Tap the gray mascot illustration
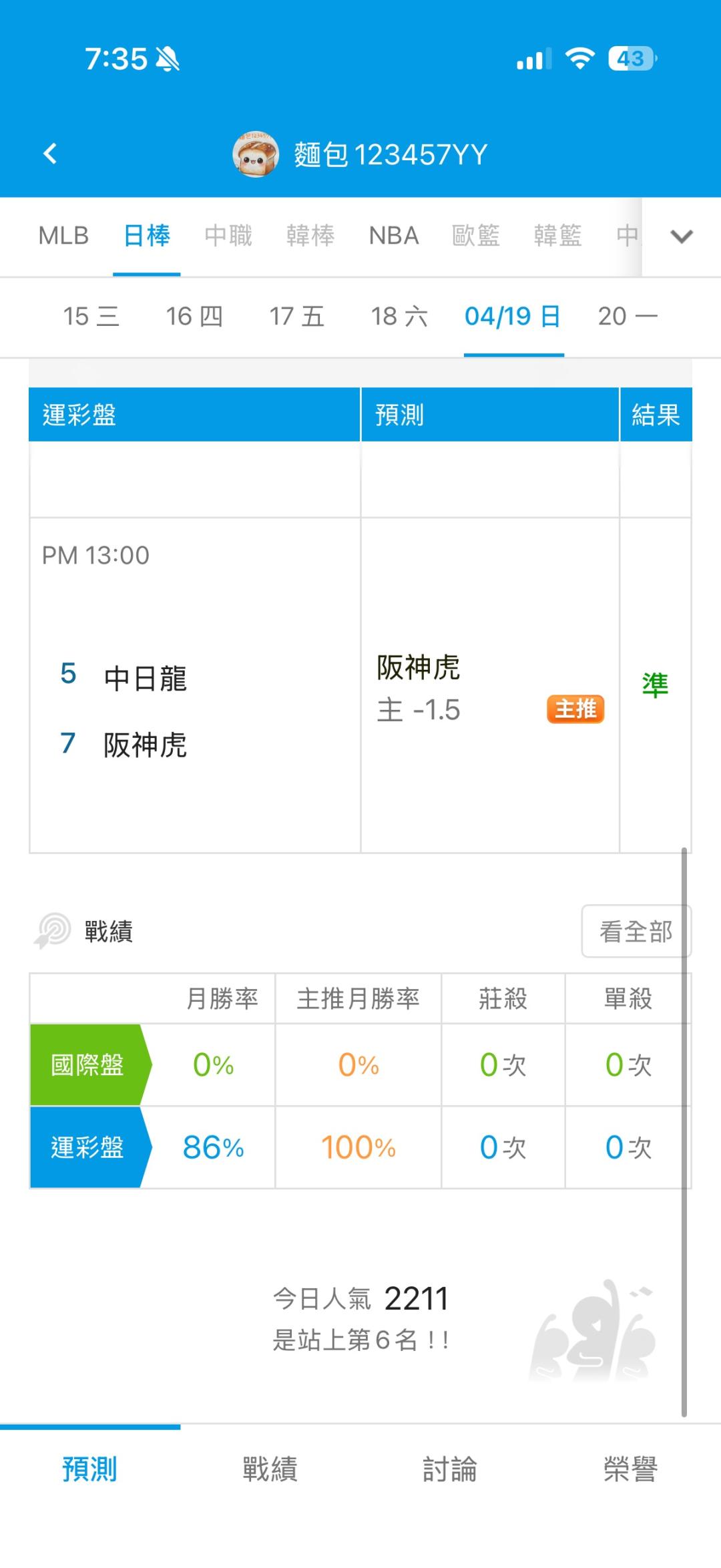This screenshot has width=721, height=1568. (x=594, y=1333)
